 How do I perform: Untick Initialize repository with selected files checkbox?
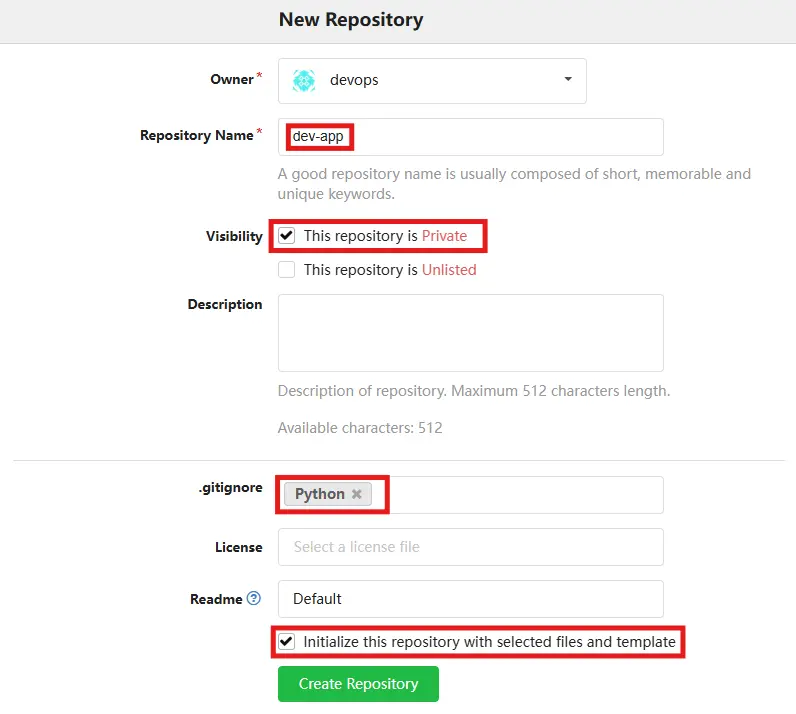(287, 641)
